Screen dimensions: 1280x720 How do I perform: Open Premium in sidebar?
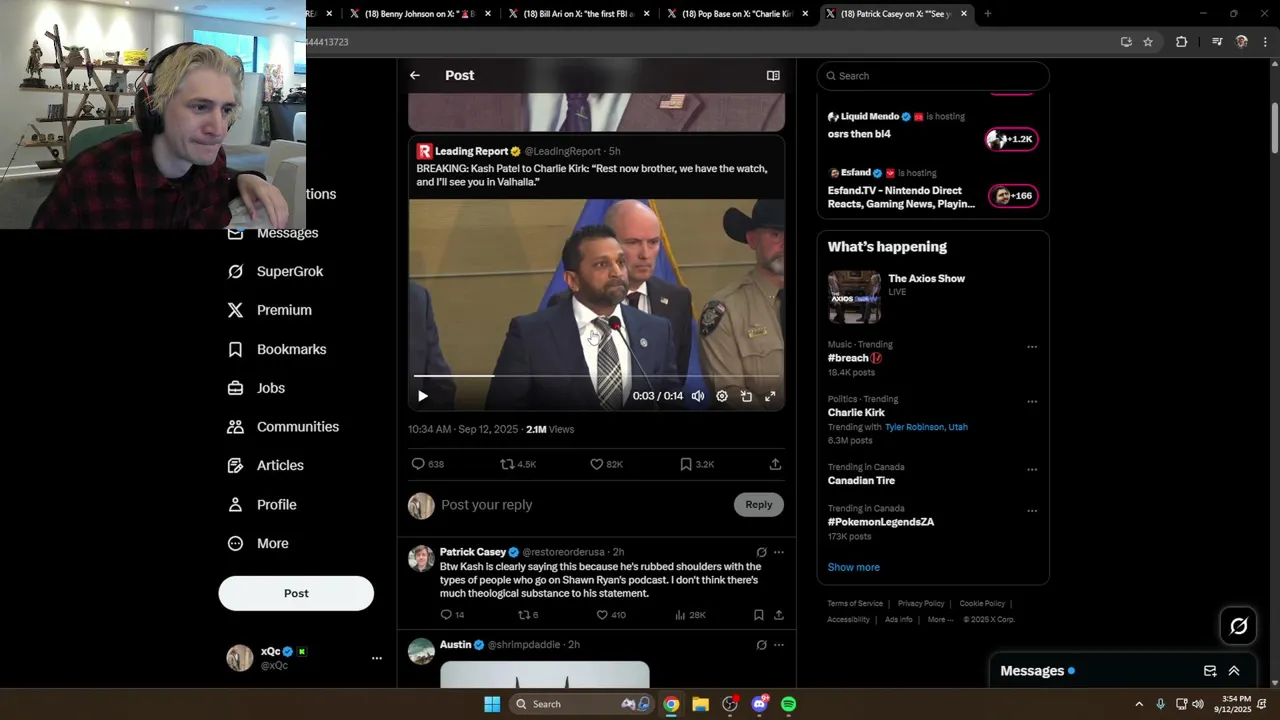[x=269, y=310]
